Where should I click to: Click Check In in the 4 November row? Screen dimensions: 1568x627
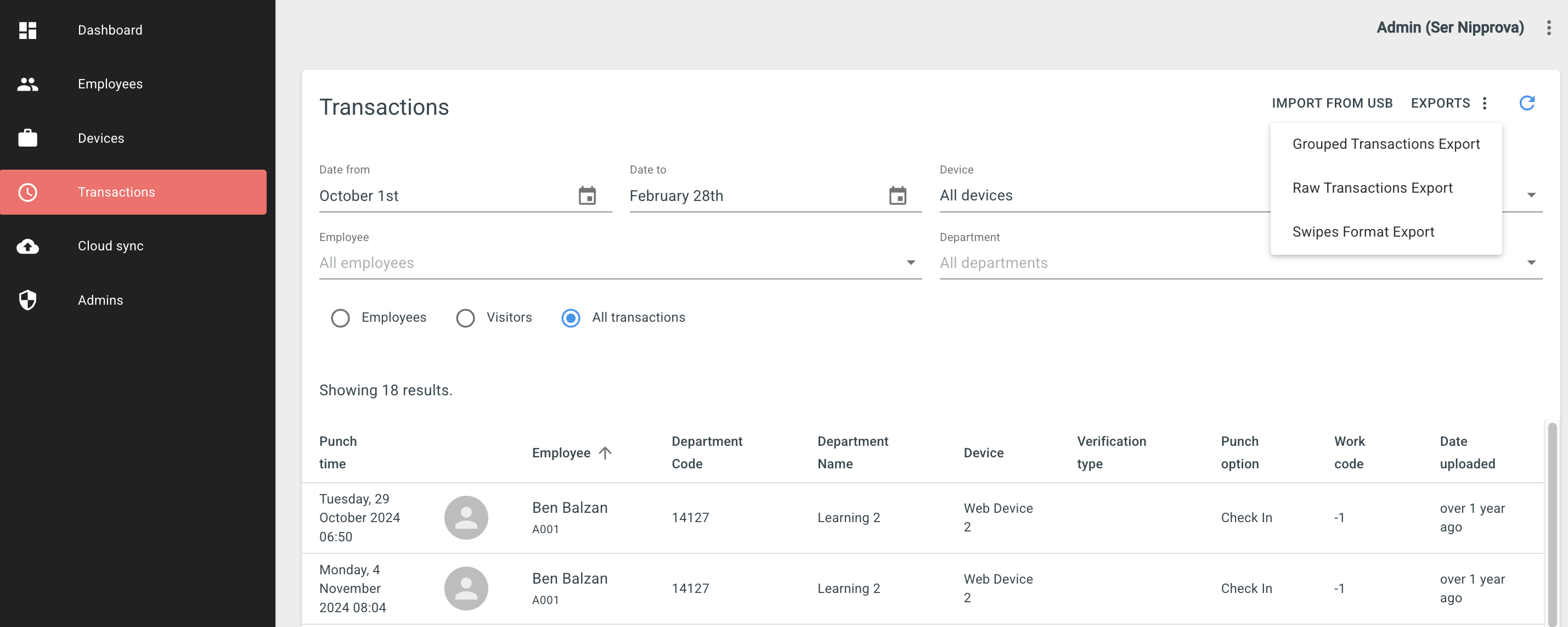click(1246, 588)
